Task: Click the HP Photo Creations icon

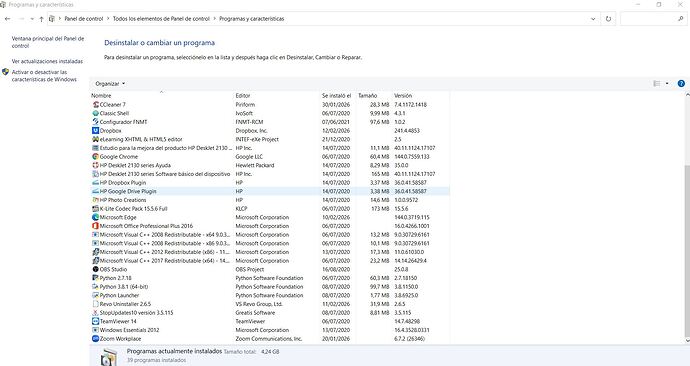Action: (95, 200)
